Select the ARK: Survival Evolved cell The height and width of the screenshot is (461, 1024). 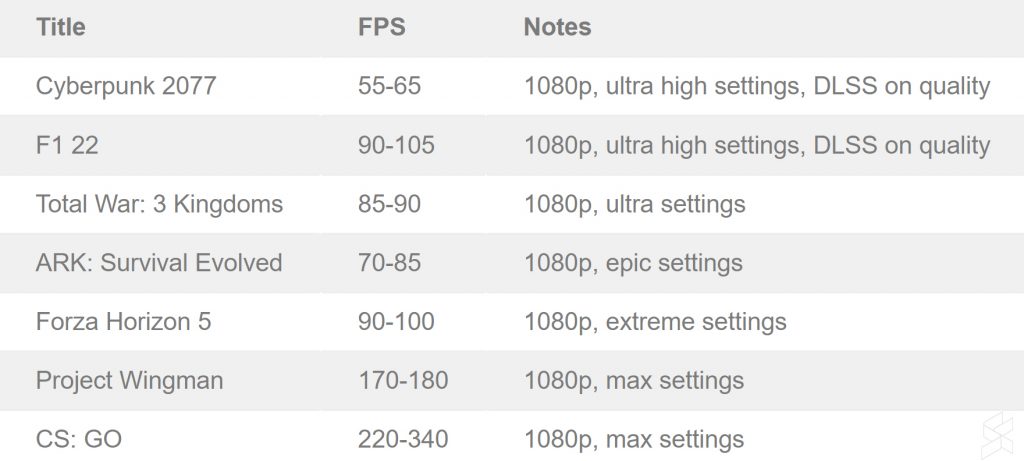(x=159, y=263)
